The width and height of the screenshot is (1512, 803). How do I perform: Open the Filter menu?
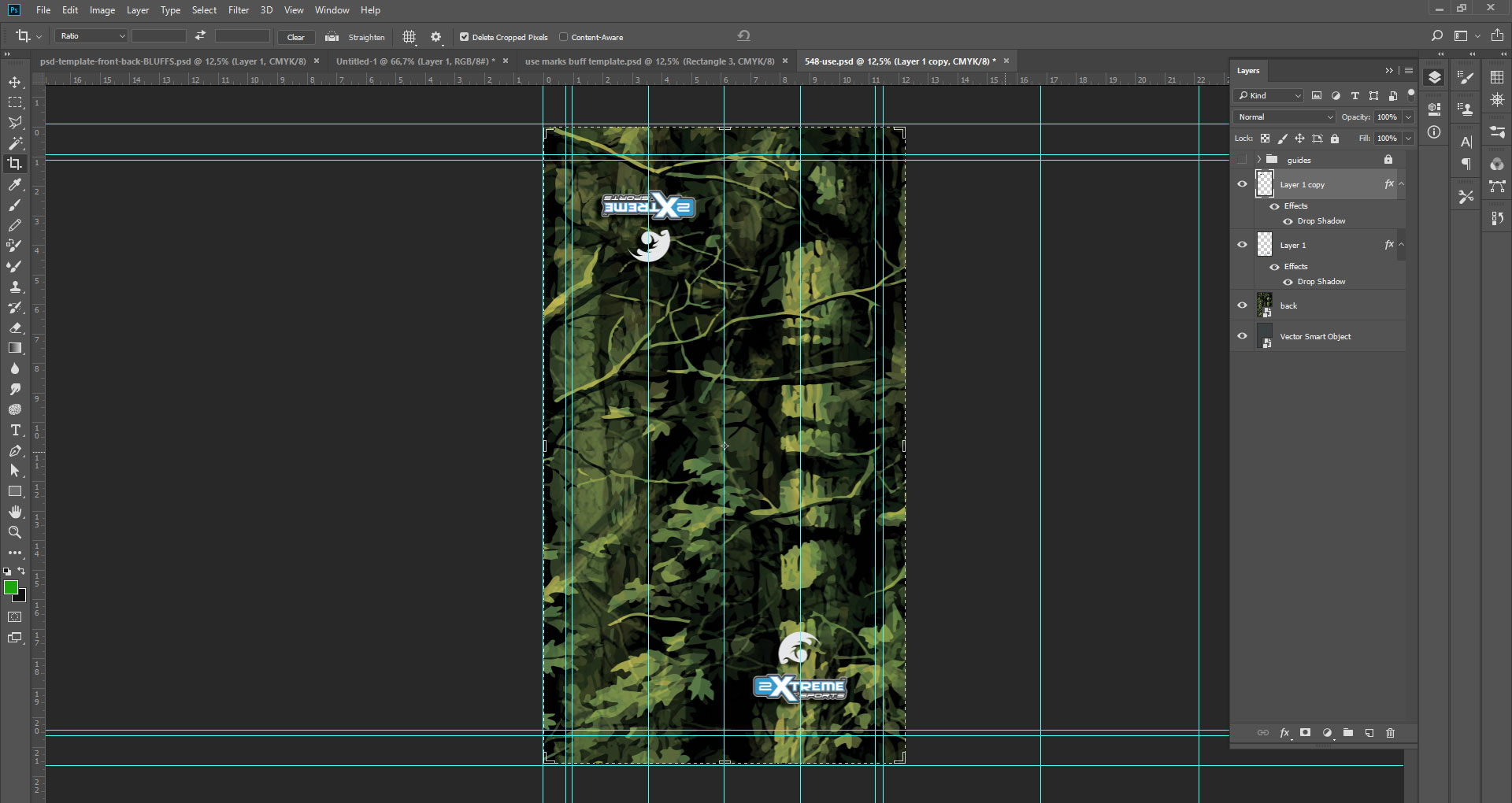pos(239,10)
